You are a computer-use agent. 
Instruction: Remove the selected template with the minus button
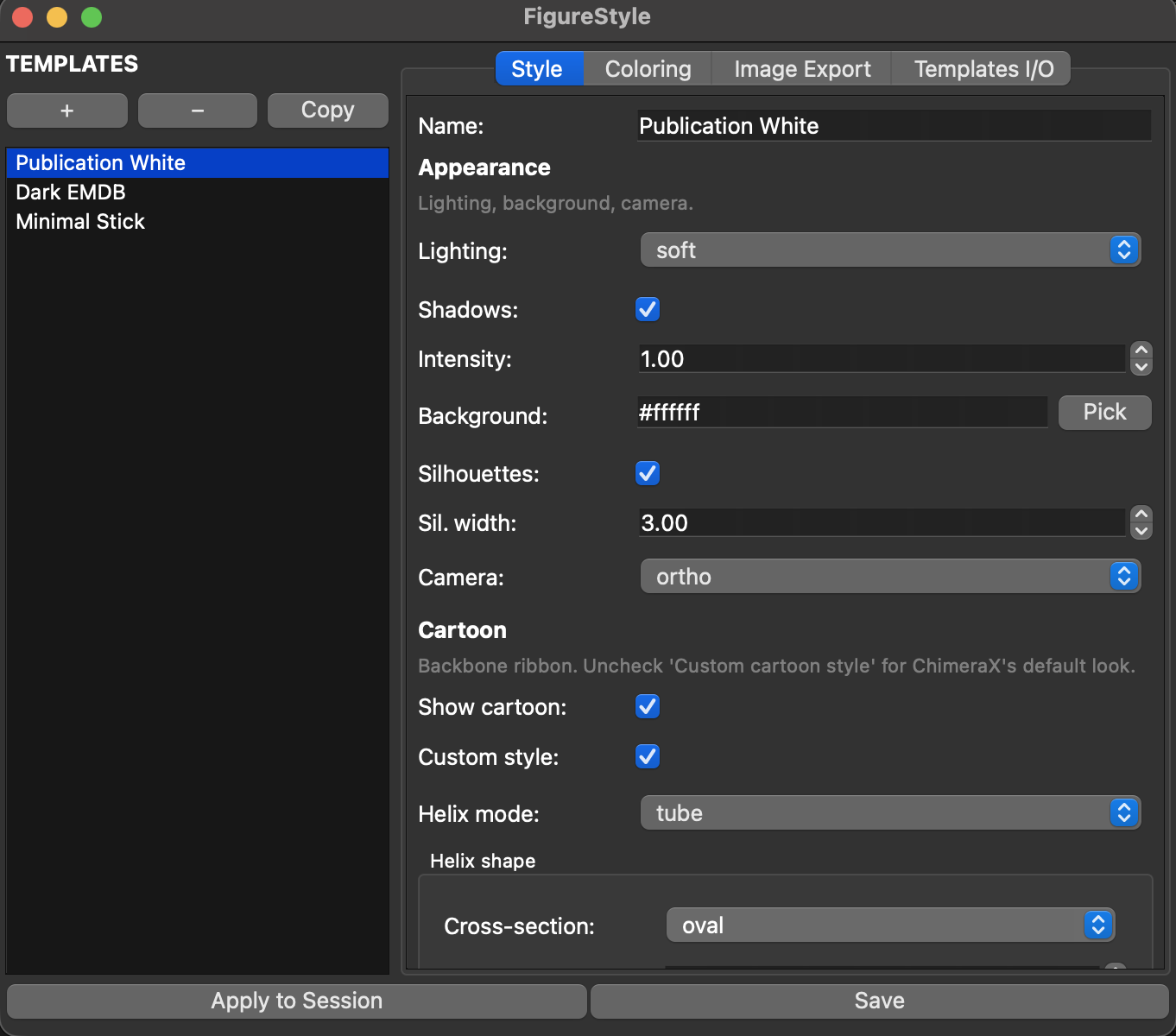pyautogui.click(x=198, y=111)
